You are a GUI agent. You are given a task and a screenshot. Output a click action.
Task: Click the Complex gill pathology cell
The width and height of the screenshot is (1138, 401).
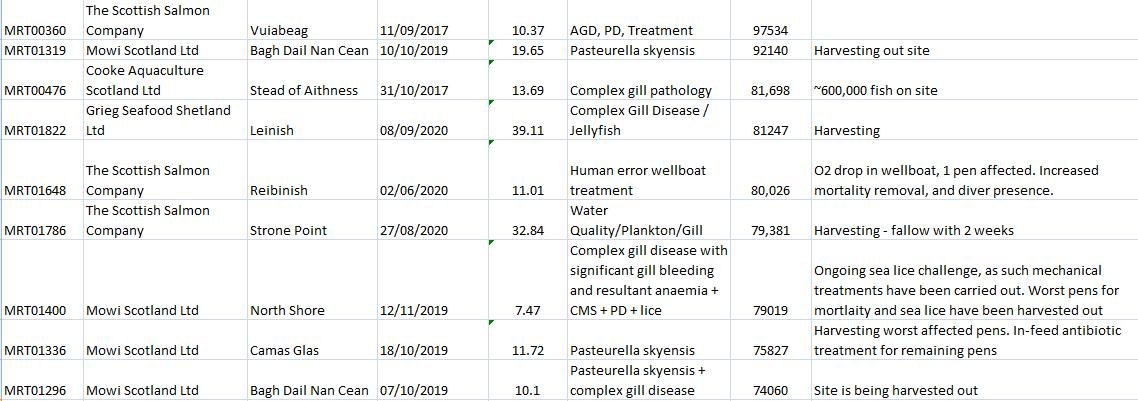point(640,90)
